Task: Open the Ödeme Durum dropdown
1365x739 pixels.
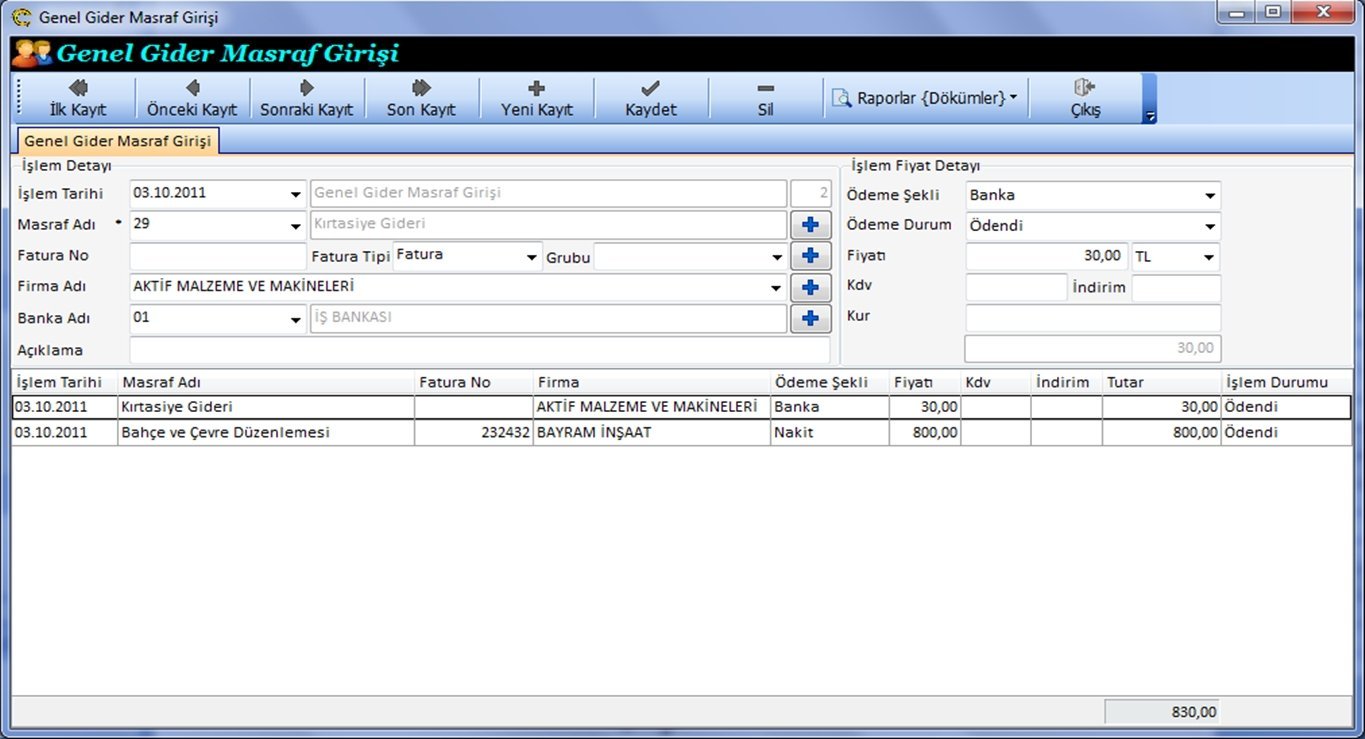Action: [1210, 226]
